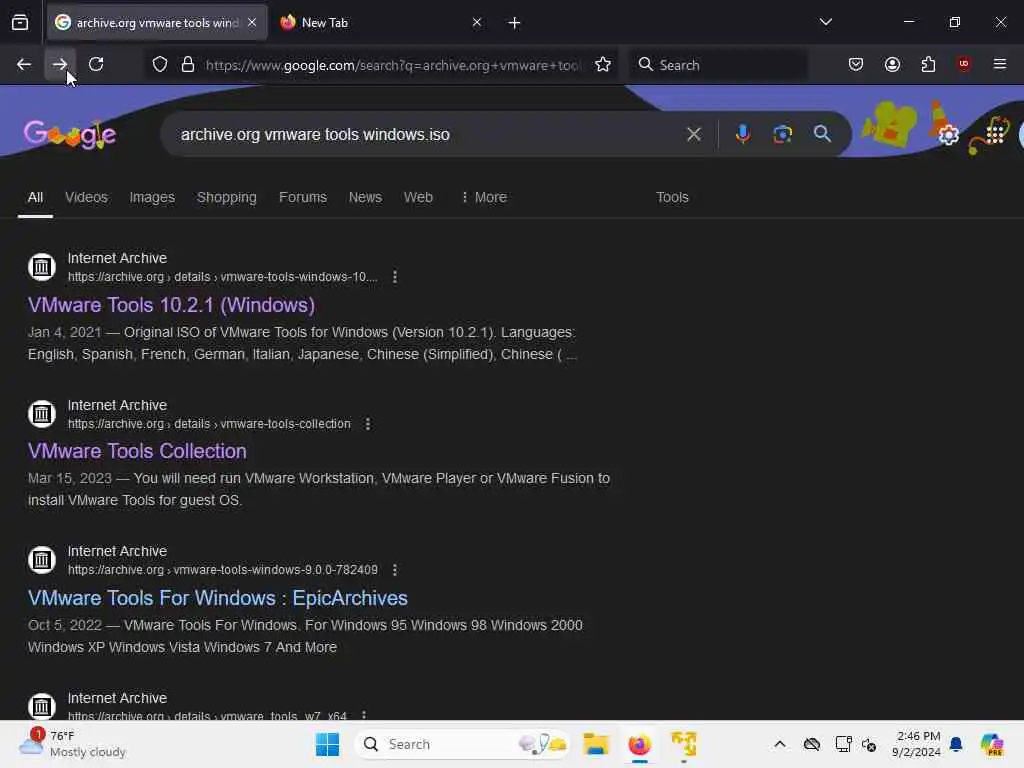The width and height of the screenshot is (1024, 768).
Task: Go to Google home logo
Action: pos(70,135)
